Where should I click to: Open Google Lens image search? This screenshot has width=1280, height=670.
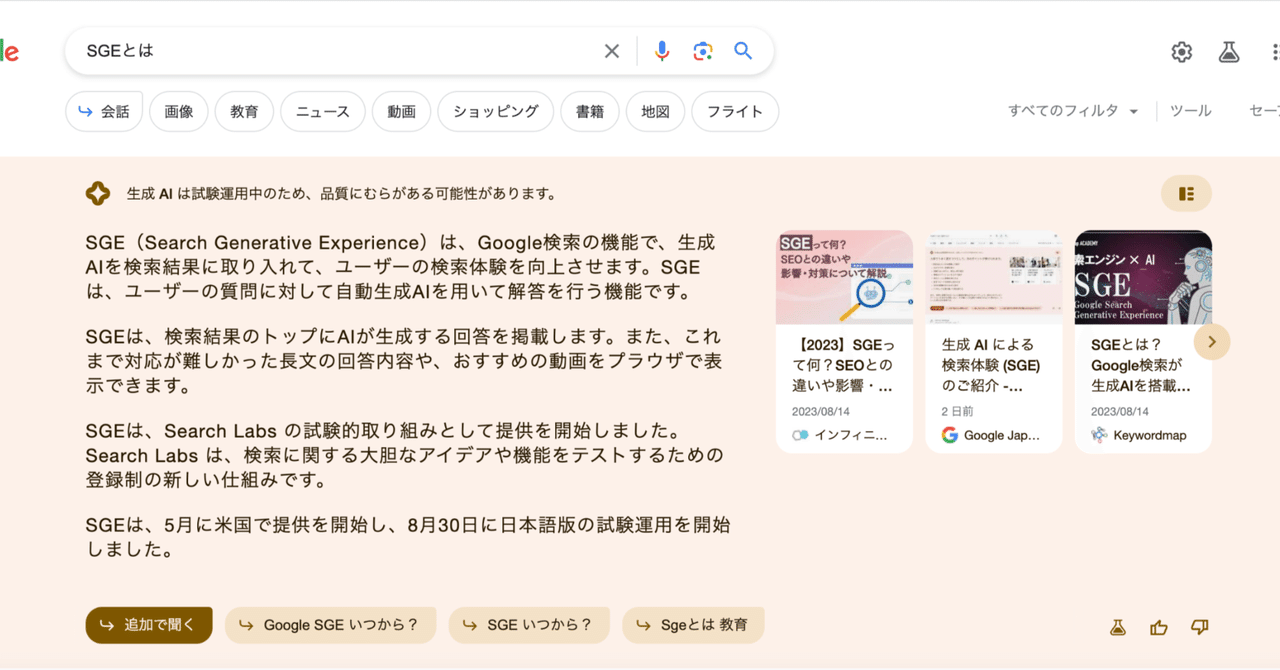click(702, 50)
